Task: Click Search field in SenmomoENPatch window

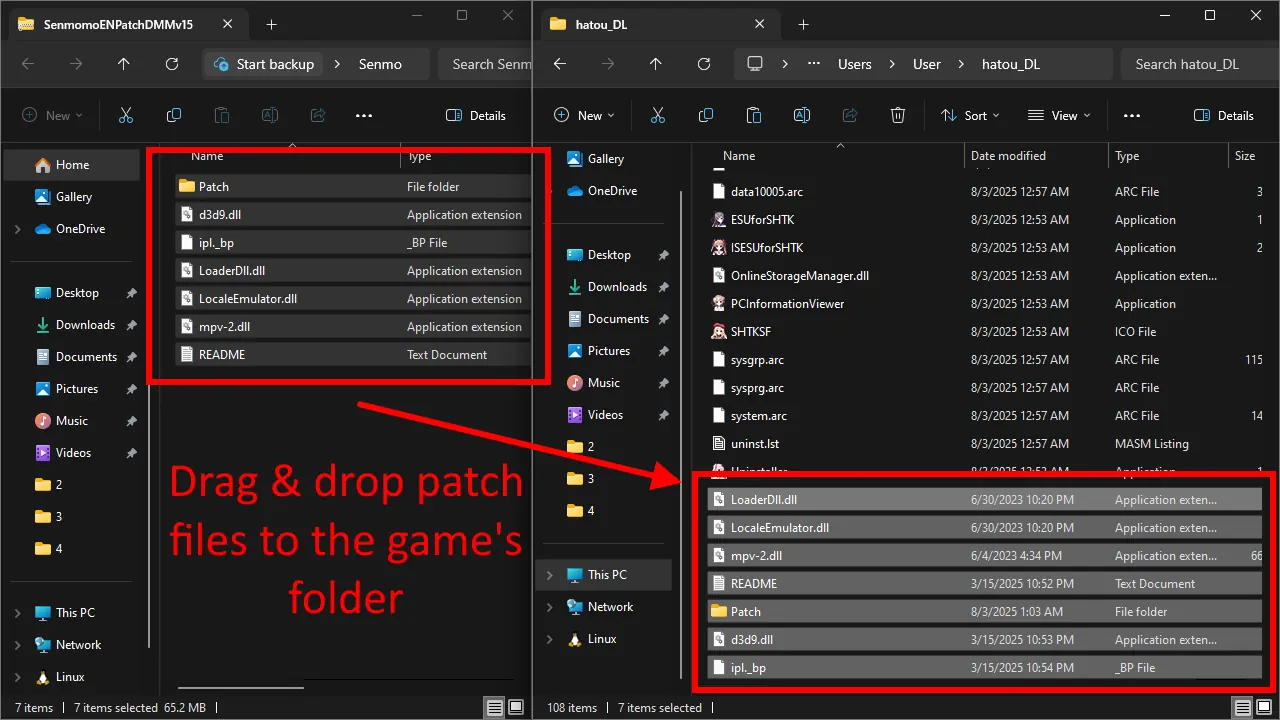Action: click(x=484, y=64)
